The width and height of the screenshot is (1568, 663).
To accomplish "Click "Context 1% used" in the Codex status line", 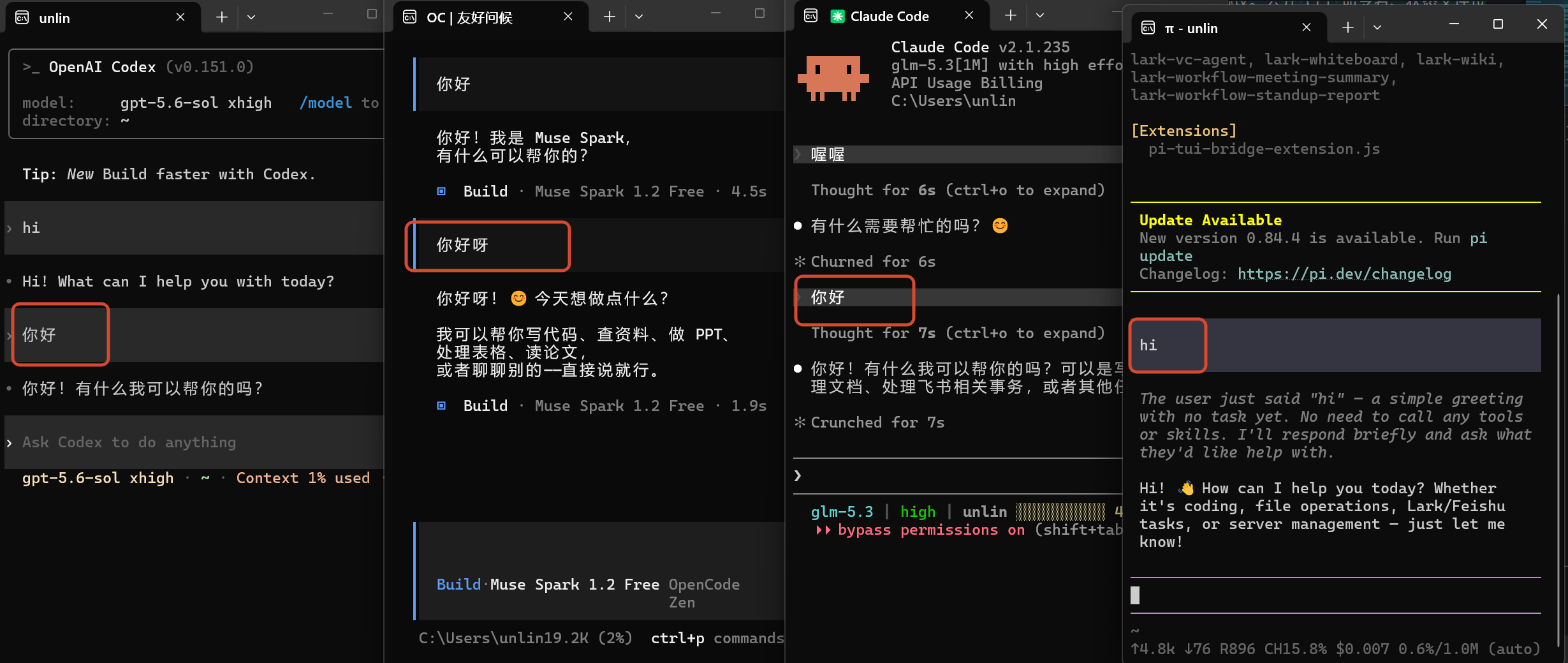I will pyautogui.click(x=303, y=478).
